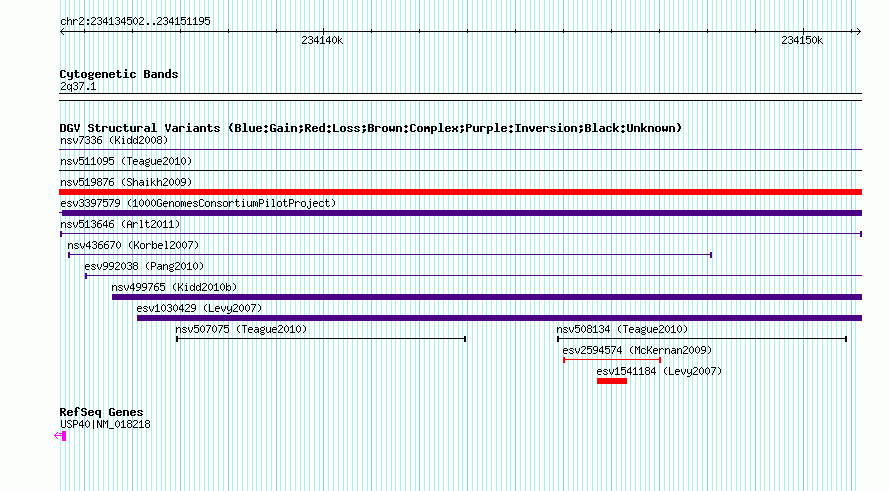This screenshot has width=890, height=491.
Task: Click the nsv508134 black variant line
Action: [702, 339]
